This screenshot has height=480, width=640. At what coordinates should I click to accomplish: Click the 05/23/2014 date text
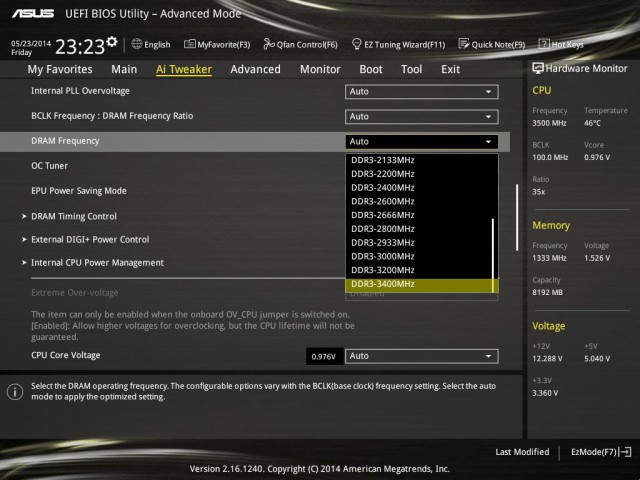click(x=31, y=43)
